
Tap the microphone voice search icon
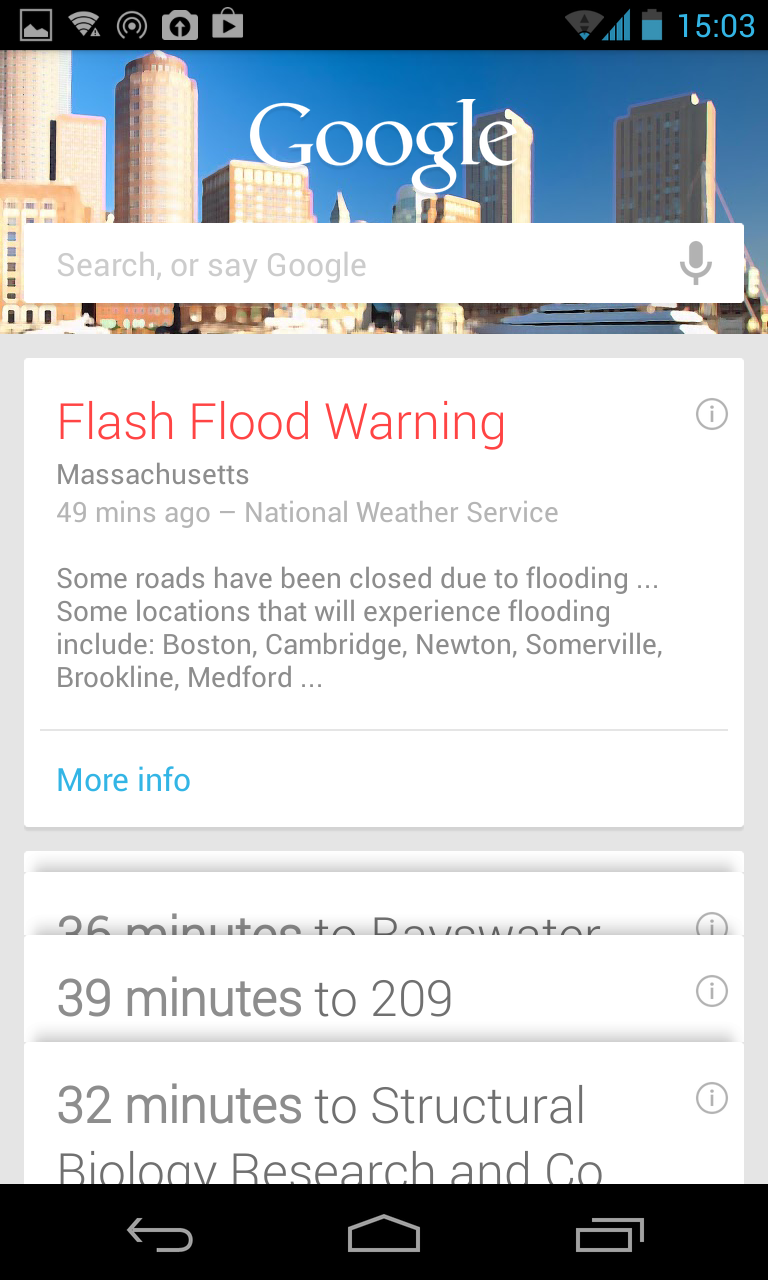pyautogui.click(x=696, y=263)
